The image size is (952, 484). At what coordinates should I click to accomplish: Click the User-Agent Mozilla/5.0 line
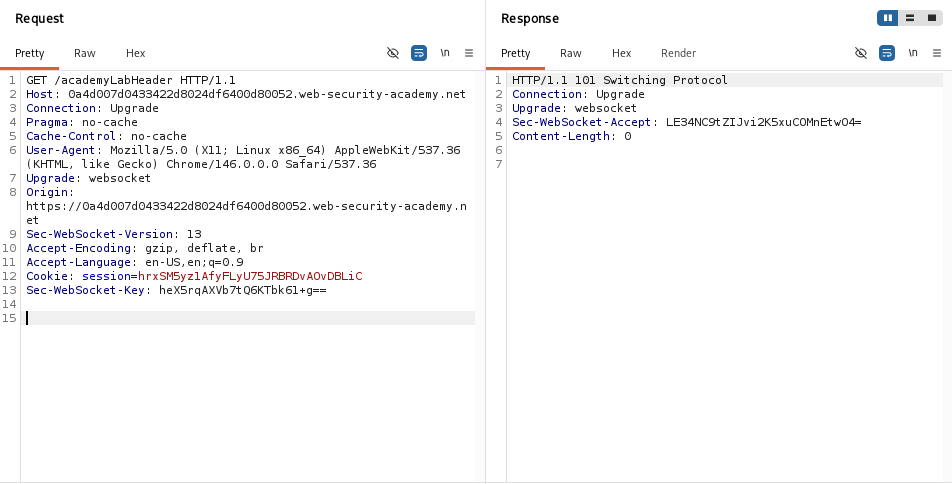point(243,150)
